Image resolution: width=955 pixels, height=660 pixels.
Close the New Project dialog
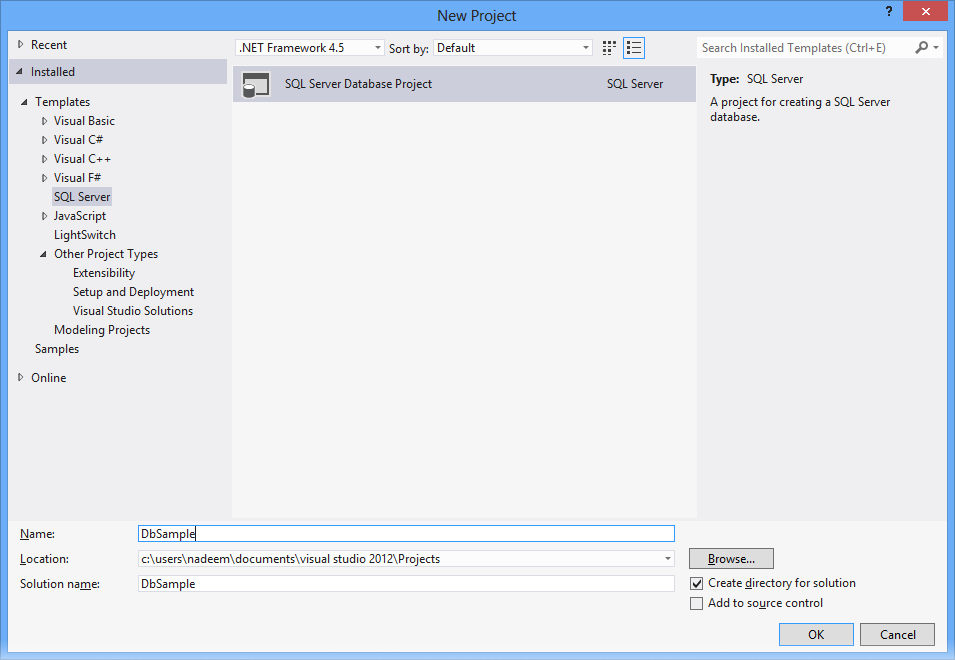click(925, 12)
